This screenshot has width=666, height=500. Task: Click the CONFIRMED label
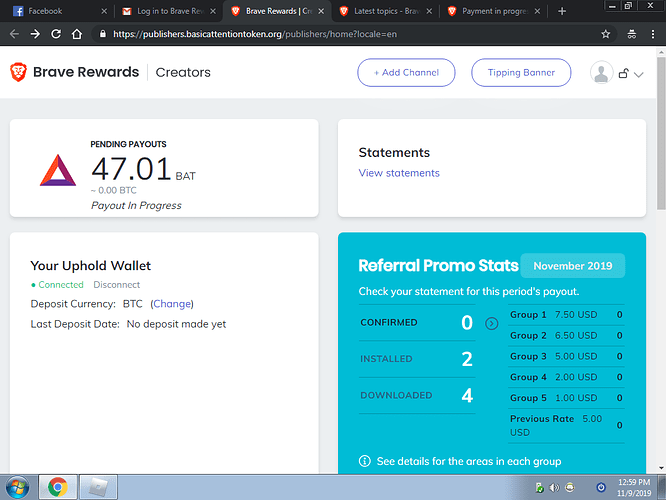(389, 322)
